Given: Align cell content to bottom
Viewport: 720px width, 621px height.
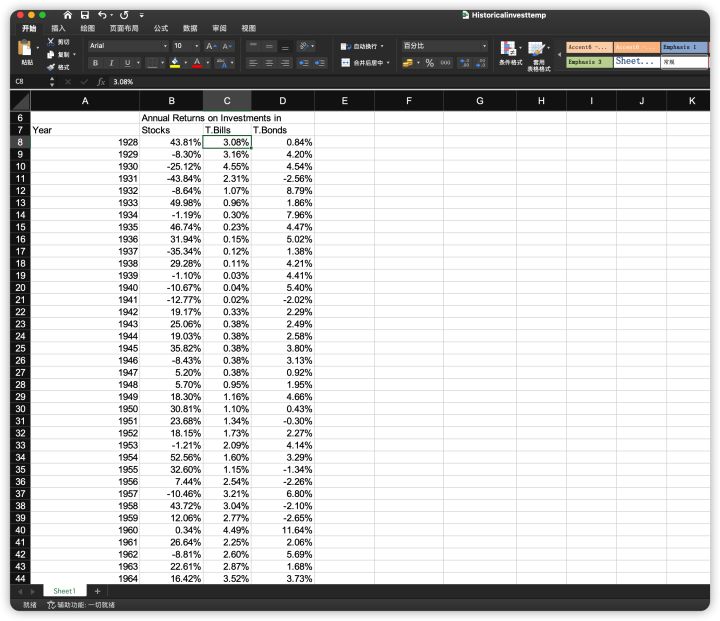Looking at the screenshot, I should [285, 46].
